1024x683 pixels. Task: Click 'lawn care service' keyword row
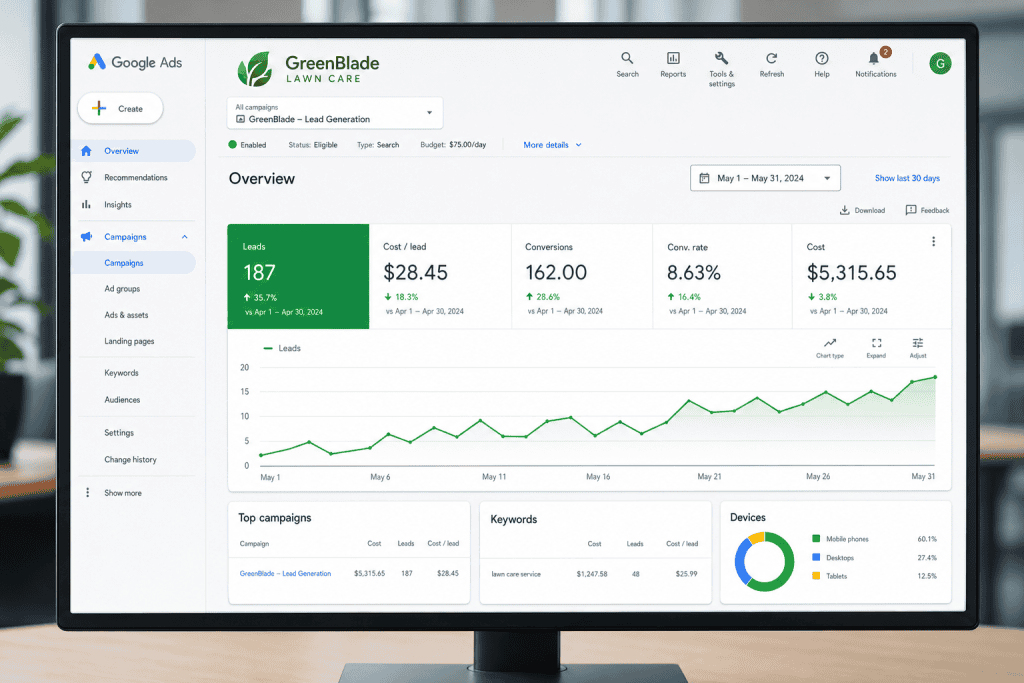pyautogui.click(x=595, y=574)
